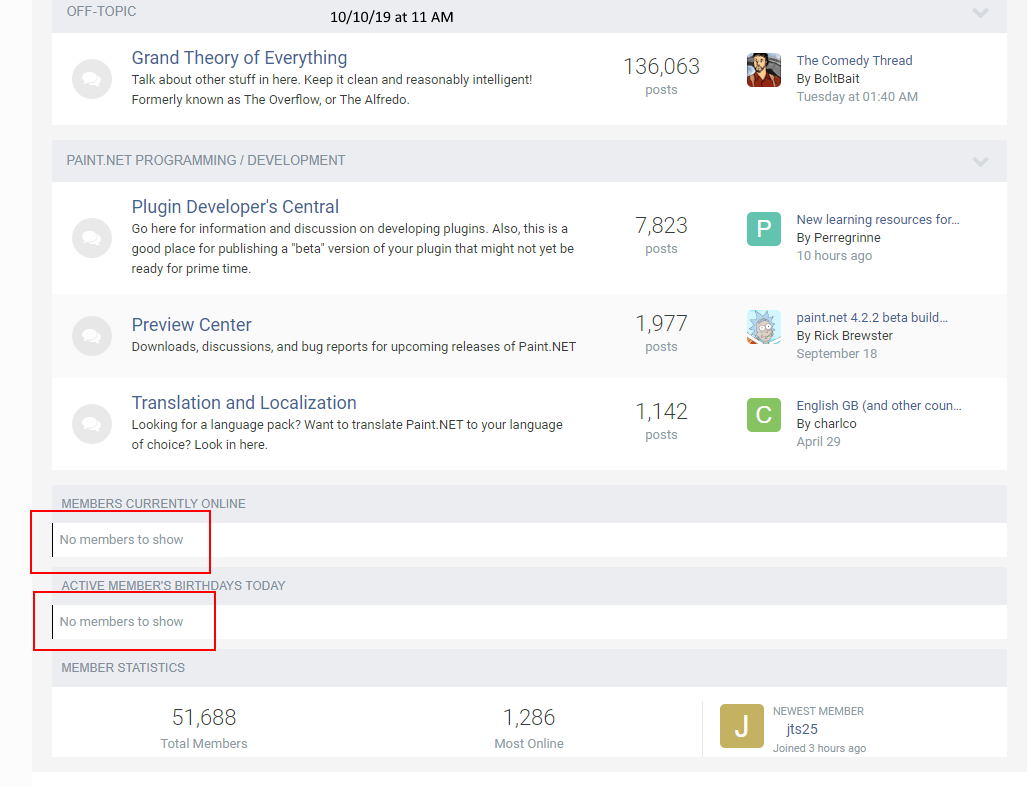Image resolution: width=1034 pixels, height=787 pixels.
Task: Click ACTIVE MEMBER'S BIRTHDAYS TODAY heading
Action: tap(173, 586)
